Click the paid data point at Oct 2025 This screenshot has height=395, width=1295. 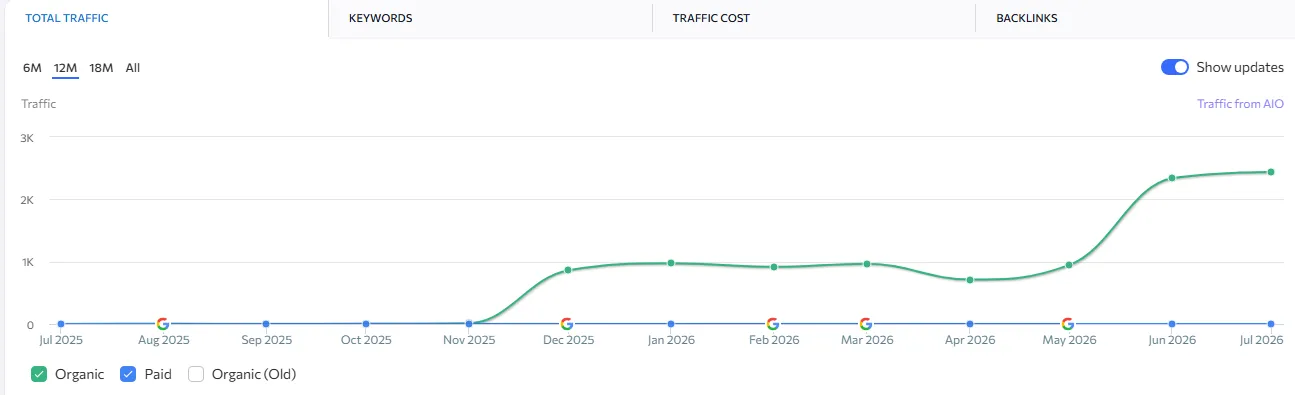pyautogui.click(x=366, y=324)
